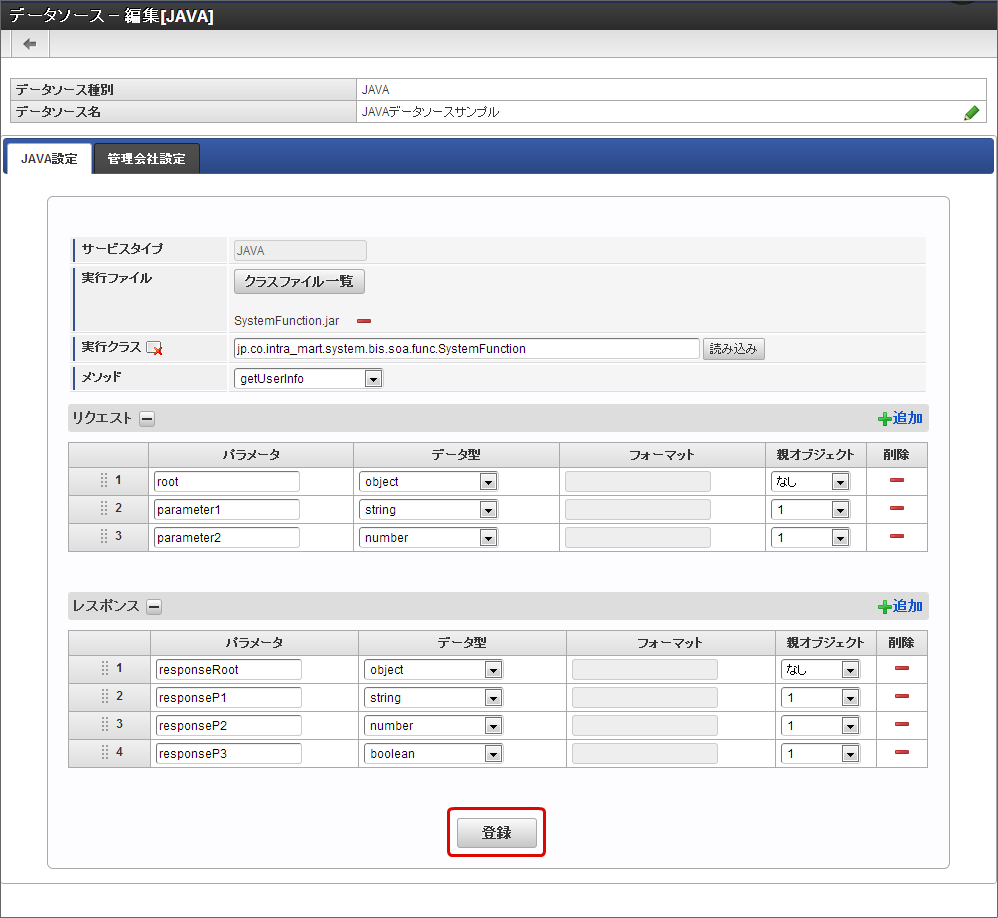Click the back arrow icon

30,44
